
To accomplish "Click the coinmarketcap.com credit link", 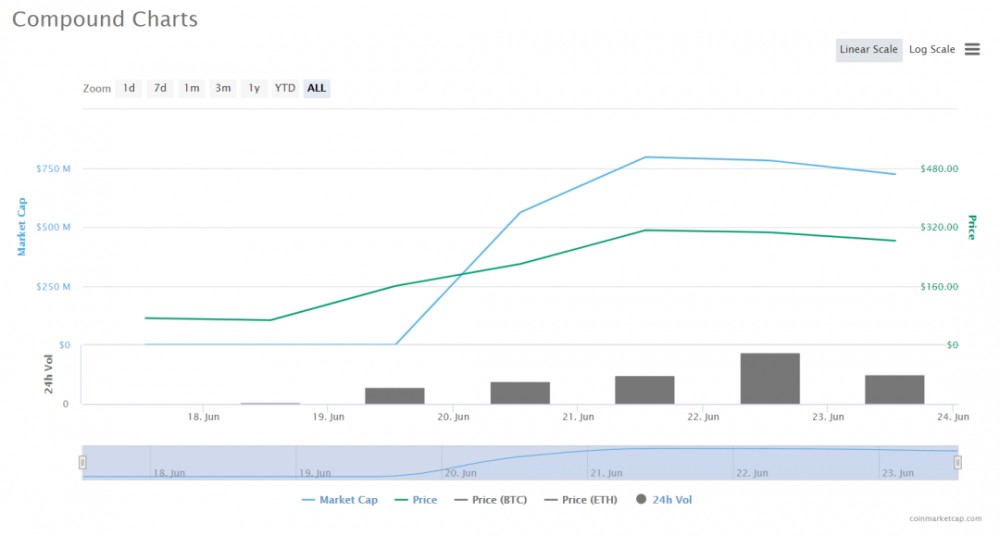I will (x=946, y=518).
